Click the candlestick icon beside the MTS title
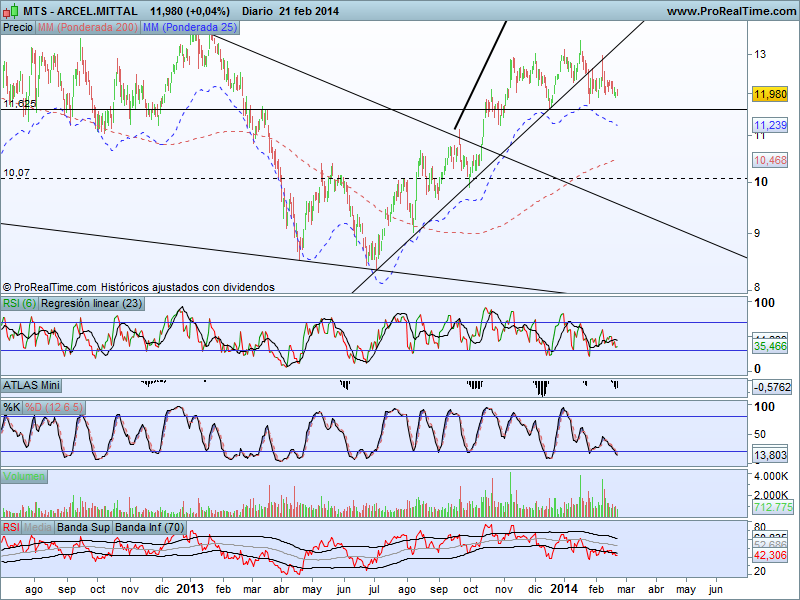Viewport: 800px width, 600px height. click(x=11, y=11)
